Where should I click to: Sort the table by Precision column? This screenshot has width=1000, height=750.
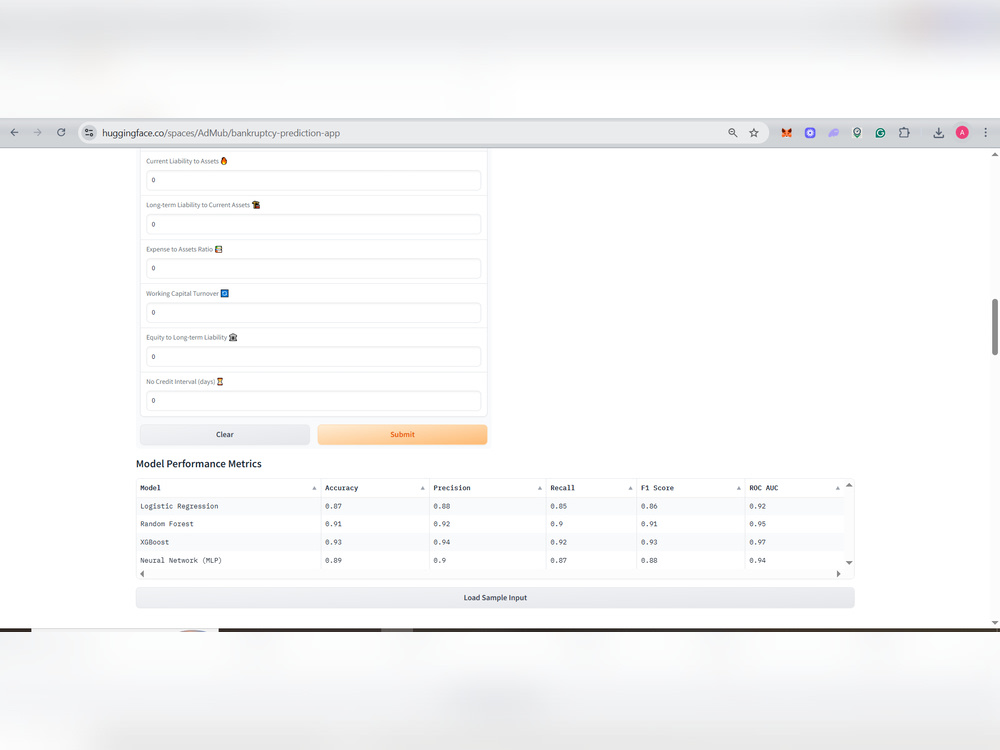(540, 488)
